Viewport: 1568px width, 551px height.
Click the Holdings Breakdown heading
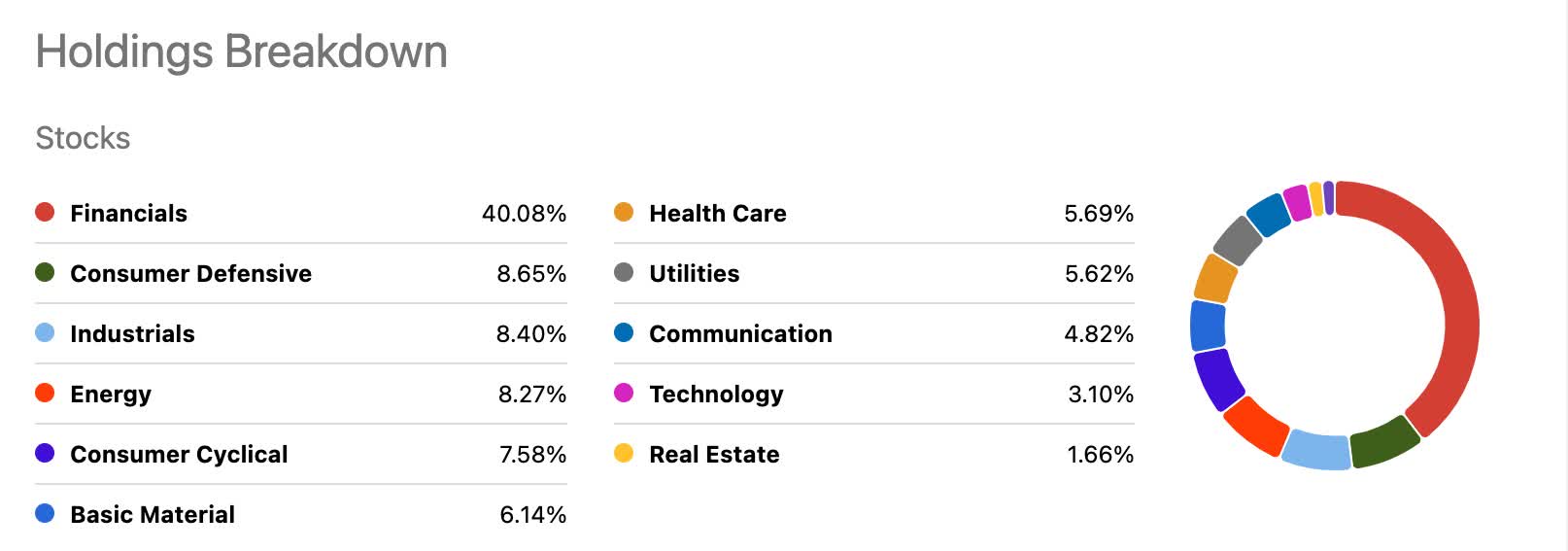241,52
